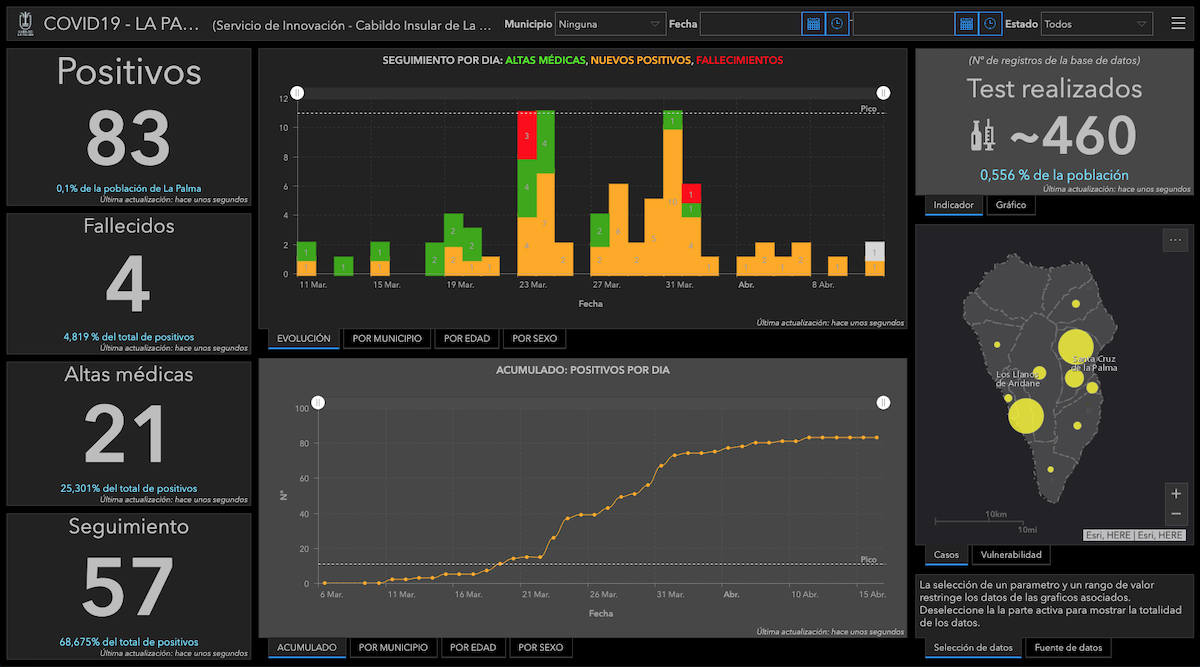Open POR EDAD tab under the accumulated chart

coord(474,648)
